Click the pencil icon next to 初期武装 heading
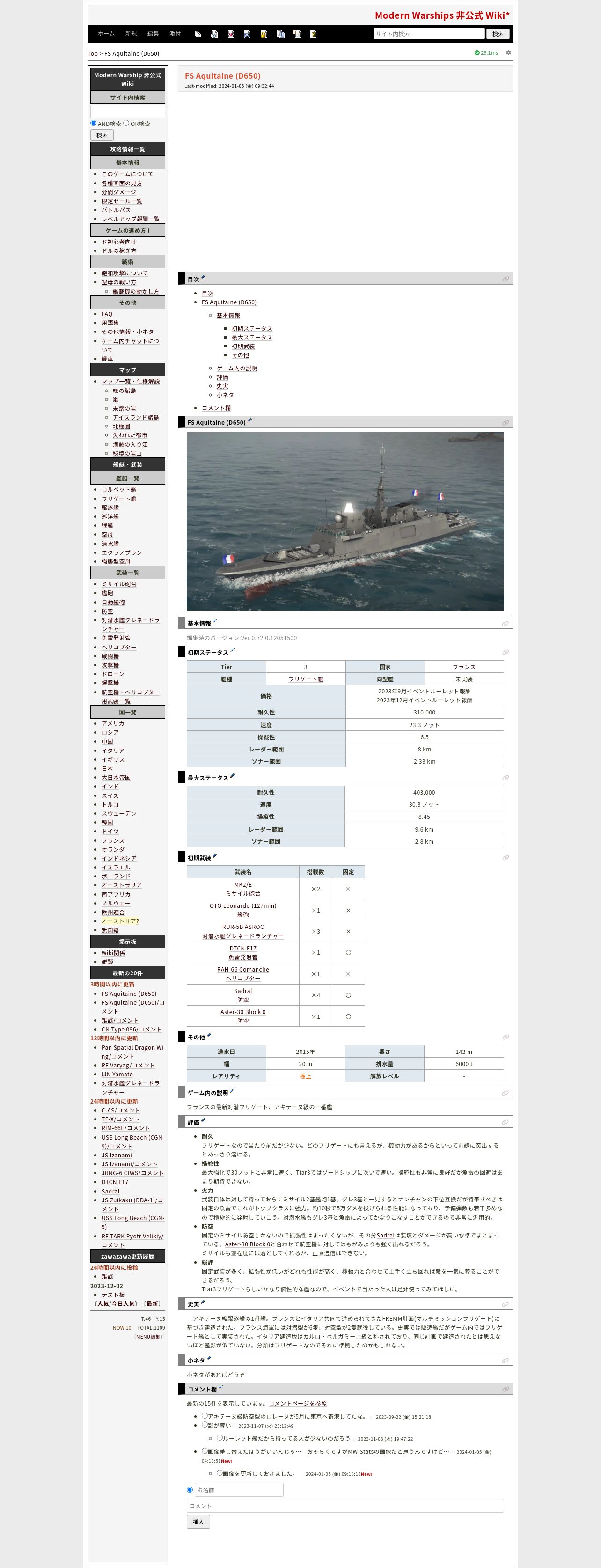Image resolution: width=601 pixels, height=1568 pixels. 215,856
